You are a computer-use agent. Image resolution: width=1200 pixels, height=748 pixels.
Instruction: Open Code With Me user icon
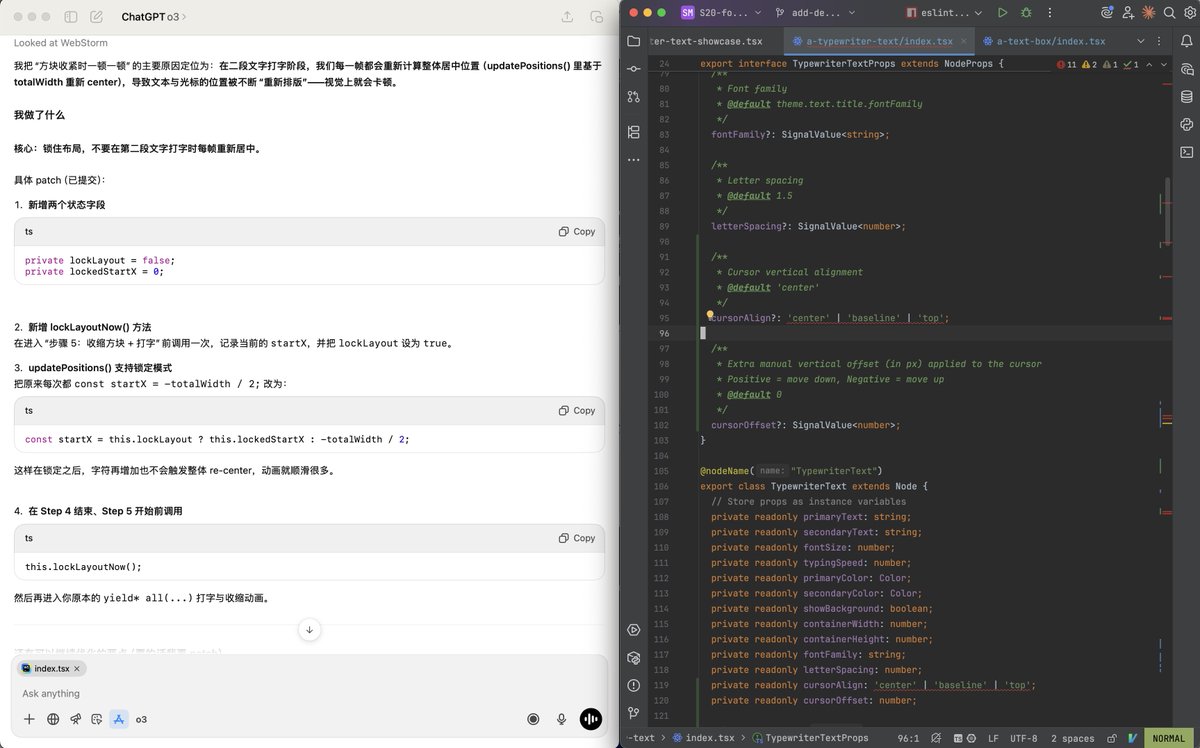tap(1129, 13)
